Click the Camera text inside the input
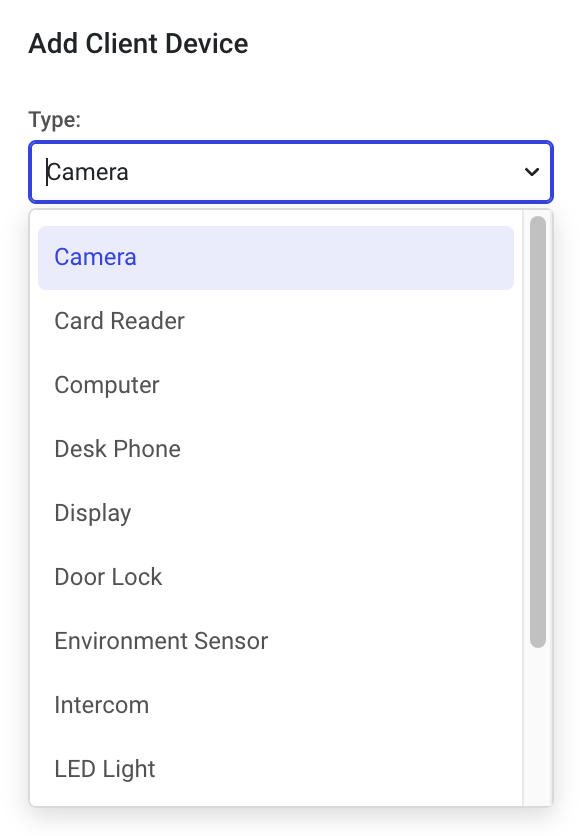The image size is (580, 836). 87,172
